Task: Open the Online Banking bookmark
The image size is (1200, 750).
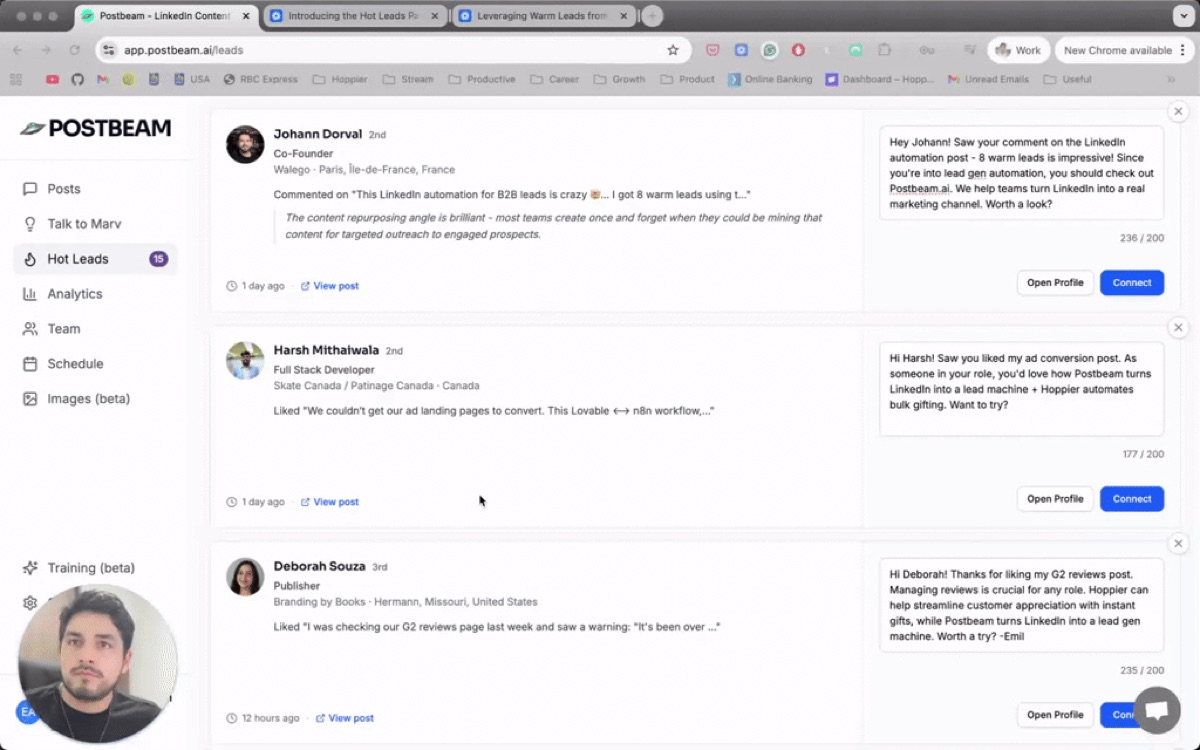Action: (x=770, y=79)
